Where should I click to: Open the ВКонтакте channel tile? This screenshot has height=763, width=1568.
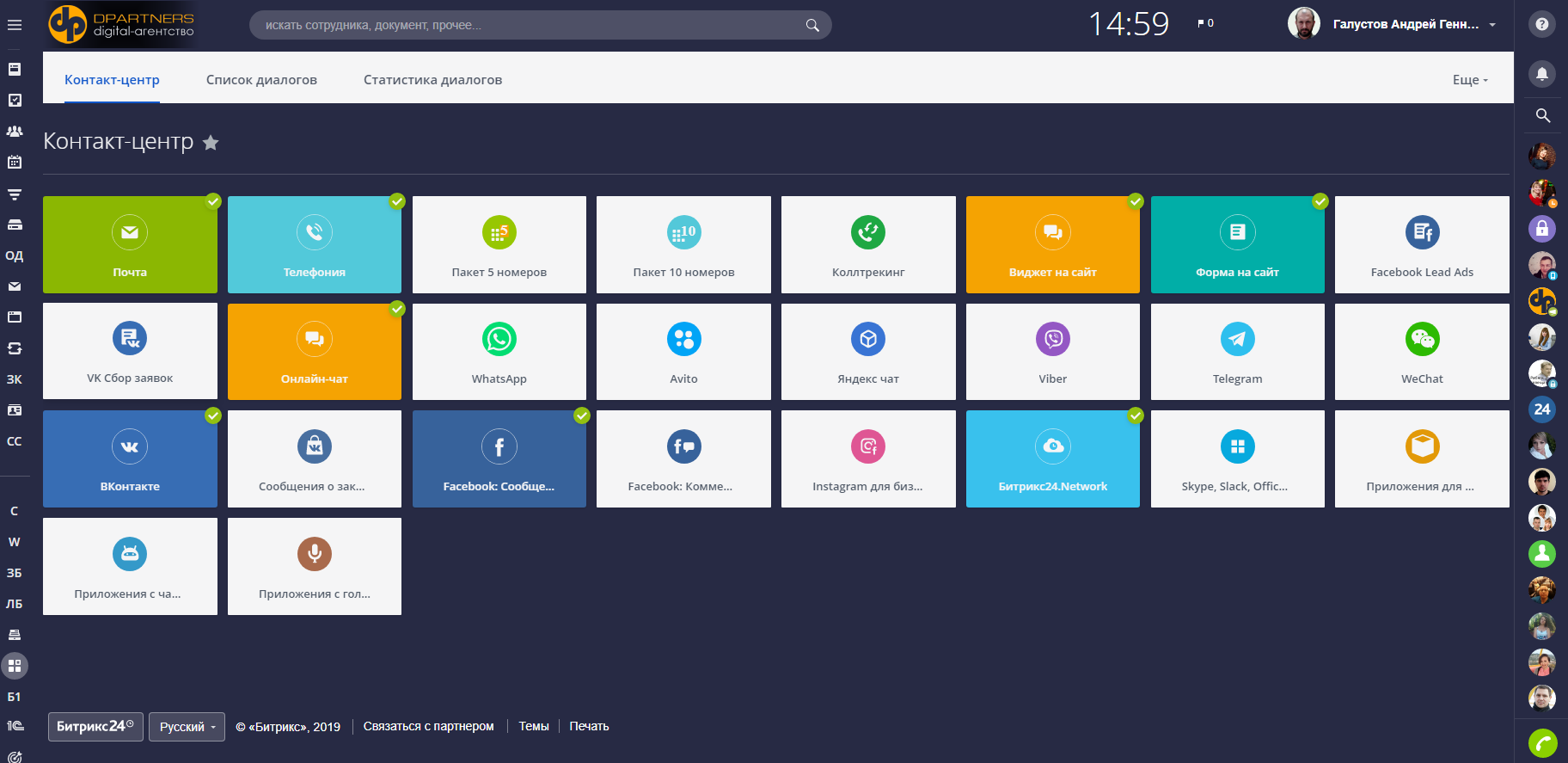click(x=130, y=458)
